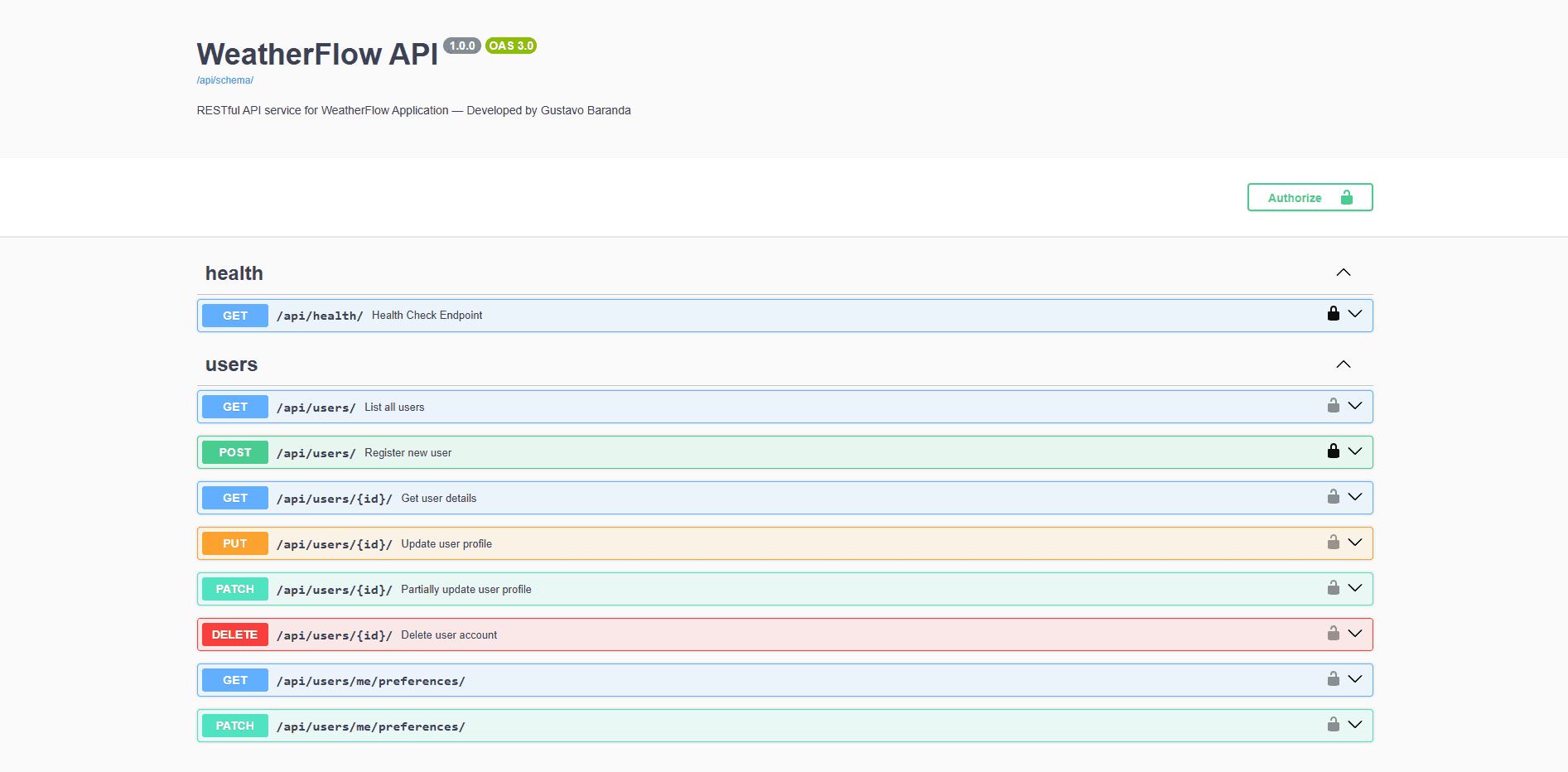1568x772 pixels.
Task: Click the GET badge for List all users
Action: click(x=235, y=407)
